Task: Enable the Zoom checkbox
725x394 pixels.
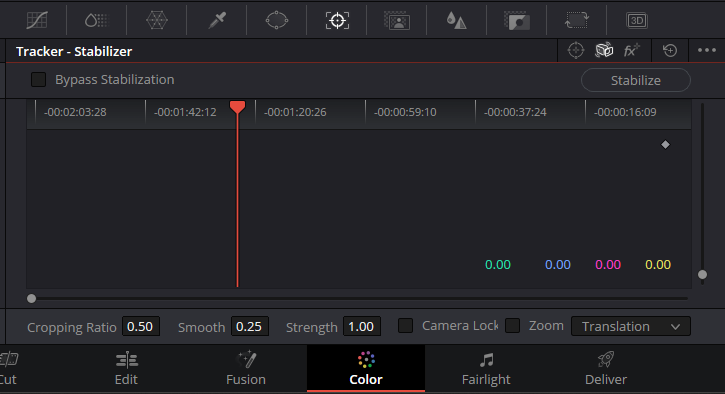Action: pyautogui.click(x=512, y=326)
